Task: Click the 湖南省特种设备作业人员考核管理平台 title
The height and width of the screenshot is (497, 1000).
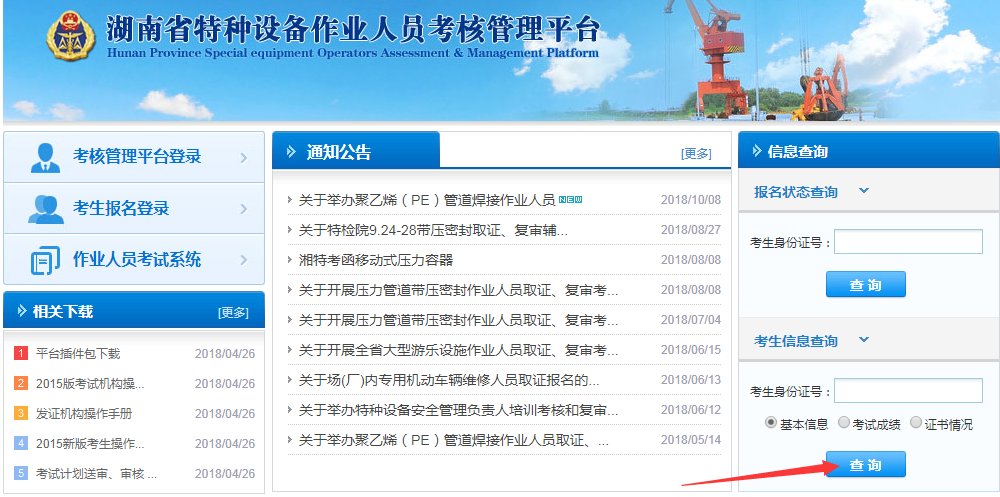Action: pyautogui.click(x=353, y=28)
